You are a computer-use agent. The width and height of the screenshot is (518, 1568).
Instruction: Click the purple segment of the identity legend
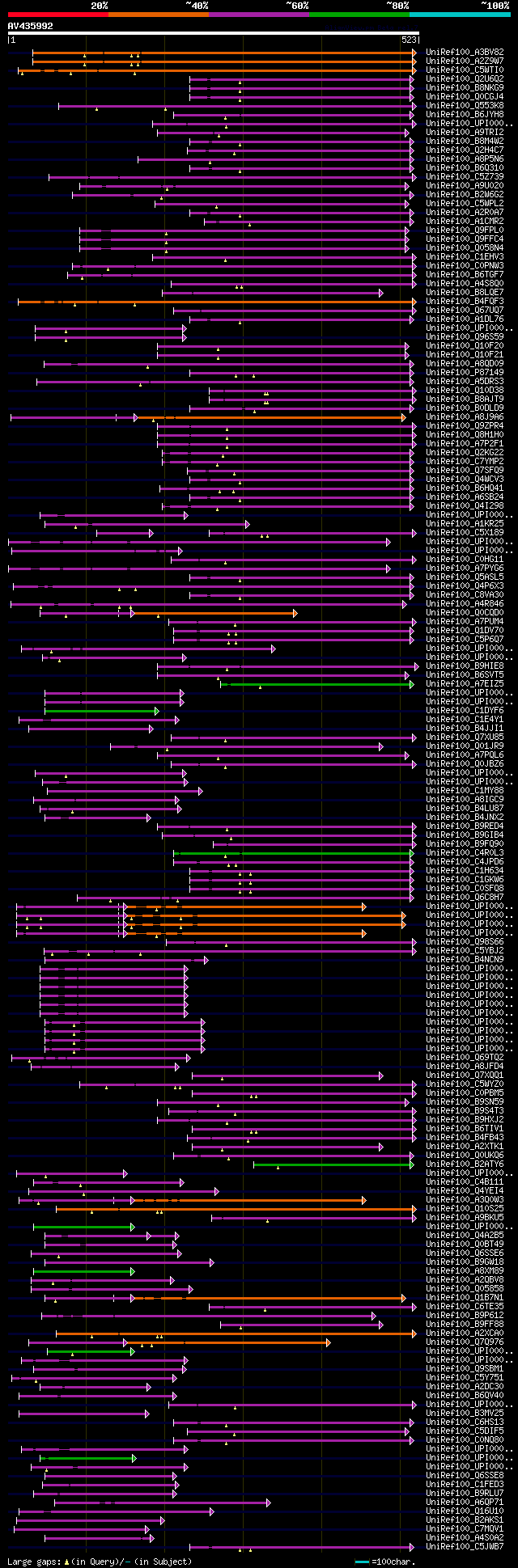(258, 14)
